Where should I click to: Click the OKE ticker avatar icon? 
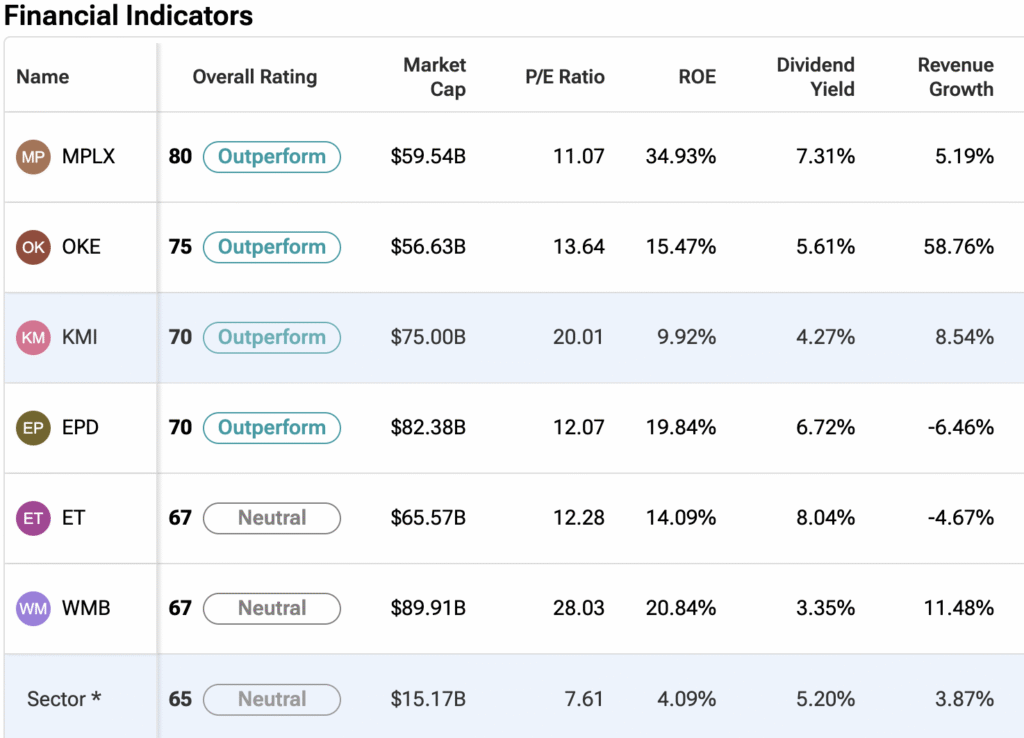tap(34, 247)
